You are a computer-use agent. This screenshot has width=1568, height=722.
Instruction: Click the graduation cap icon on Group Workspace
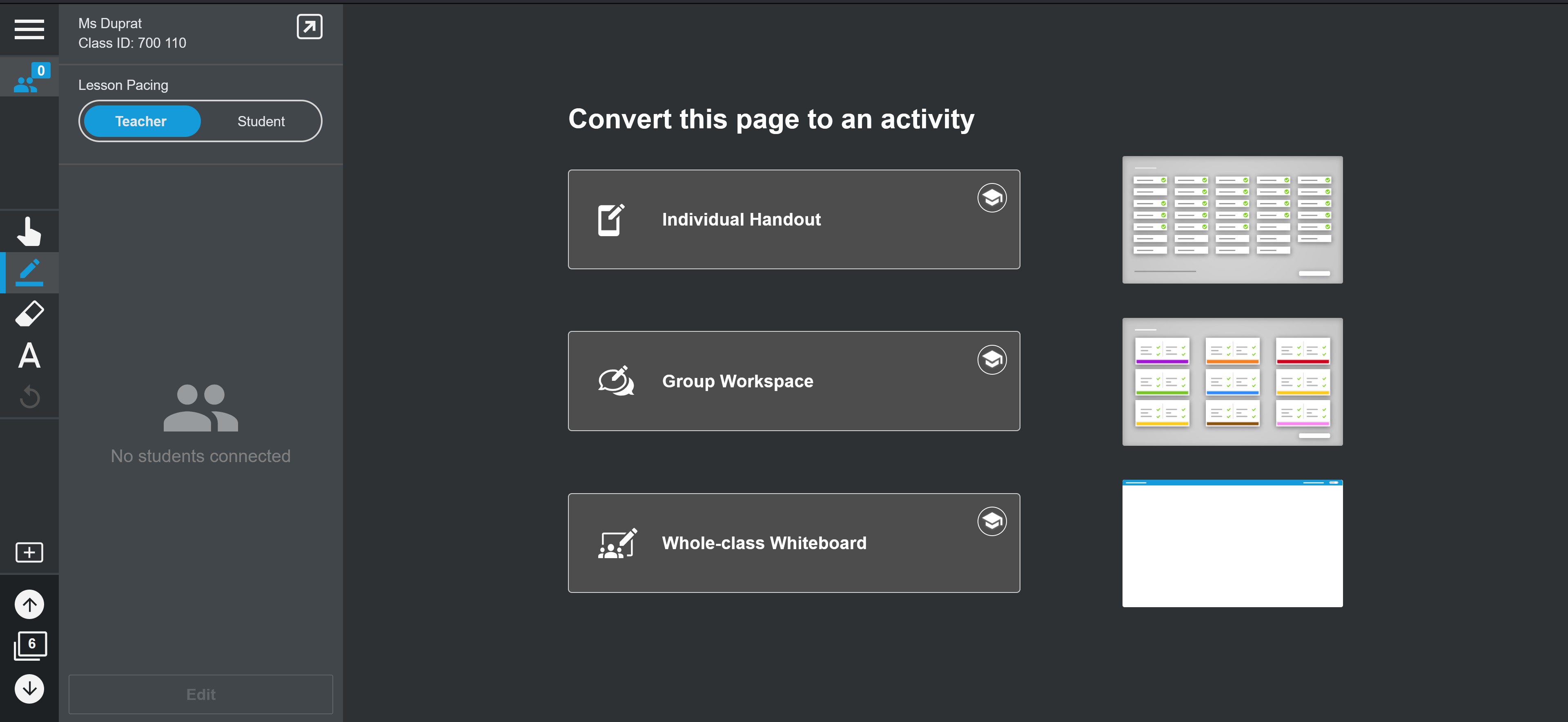coord(991,360)
